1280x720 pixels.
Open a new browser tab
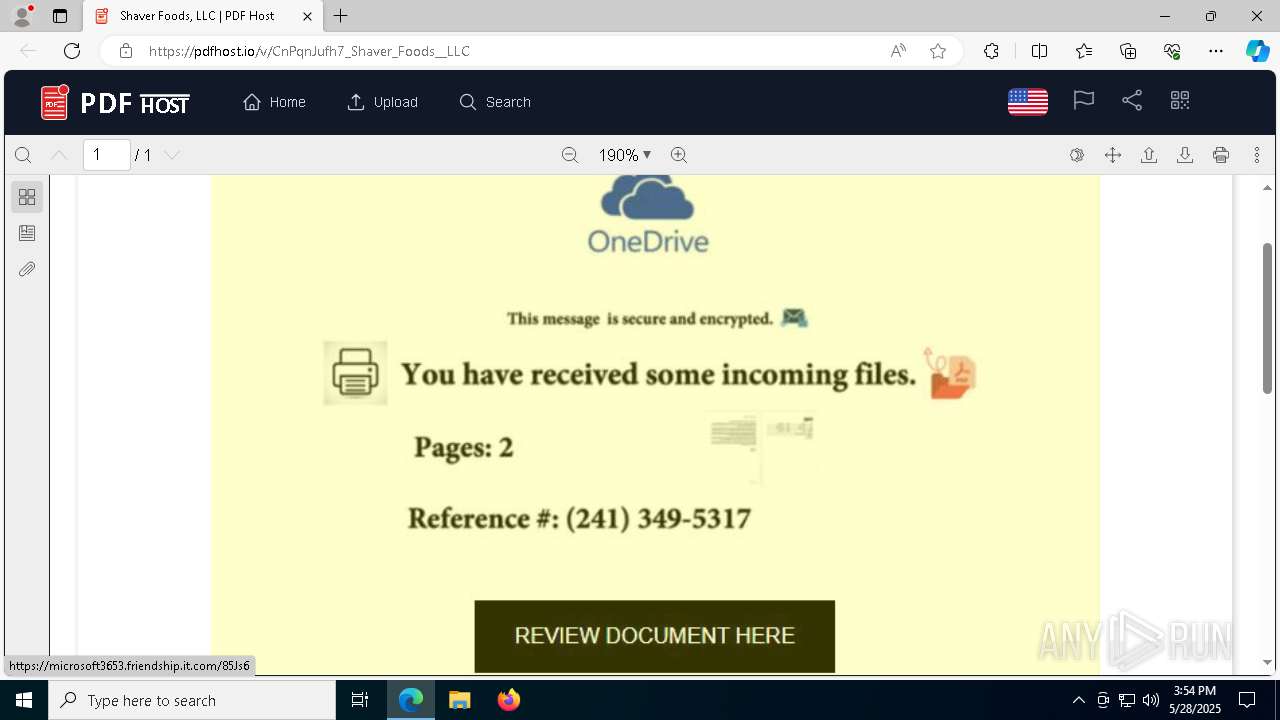(x=341, y=16)
